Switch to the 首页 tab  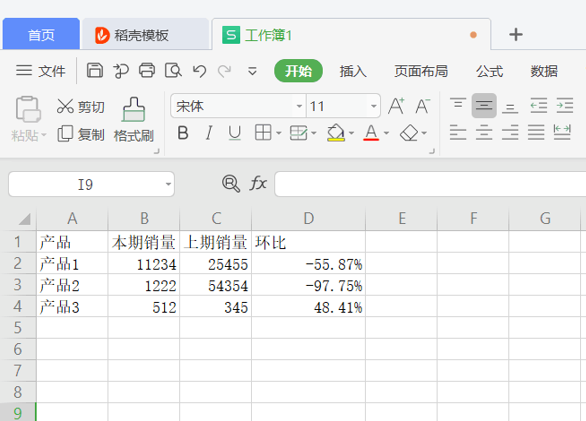click(x=41, y=34)
